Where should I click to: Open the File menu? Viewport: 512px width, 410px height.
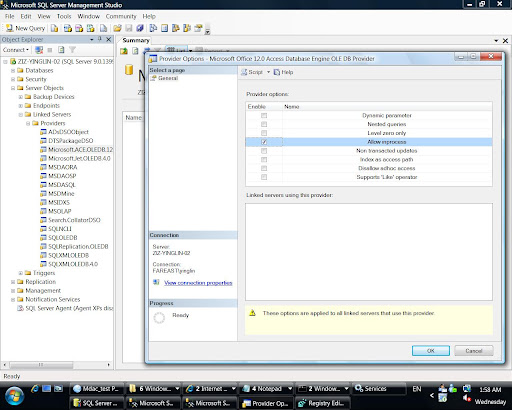point(10,16)
